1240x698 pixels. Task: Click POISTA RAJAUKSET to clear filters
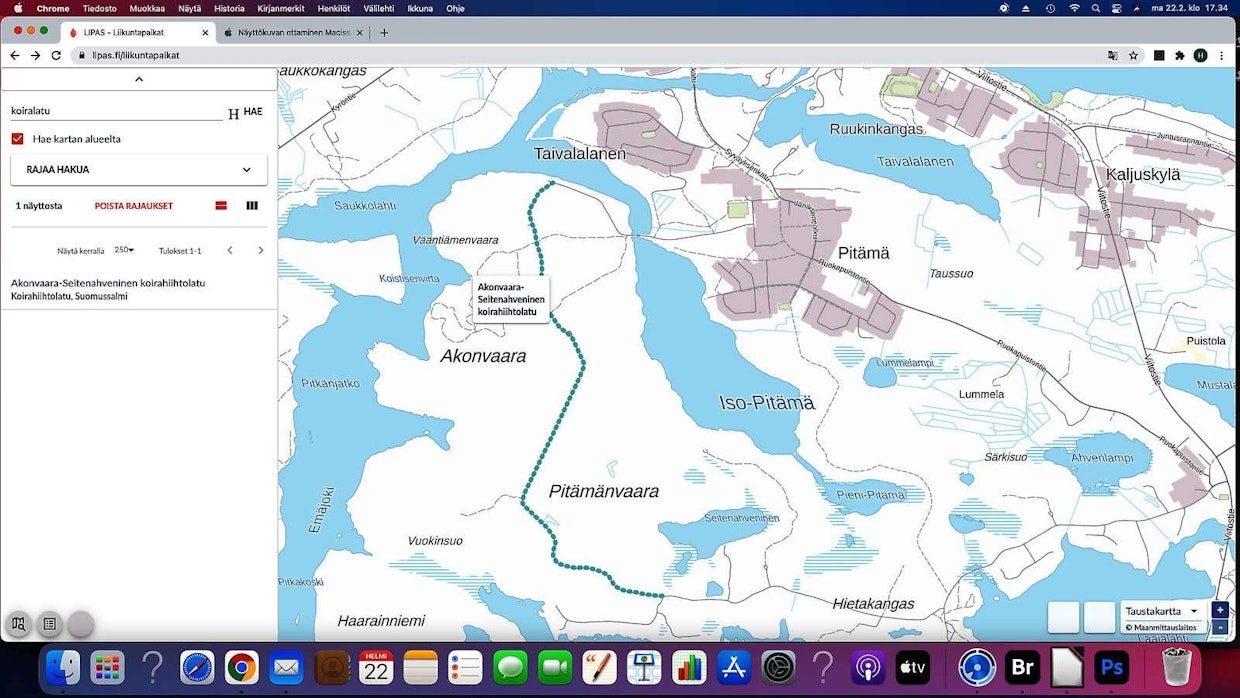coord(134,206)
